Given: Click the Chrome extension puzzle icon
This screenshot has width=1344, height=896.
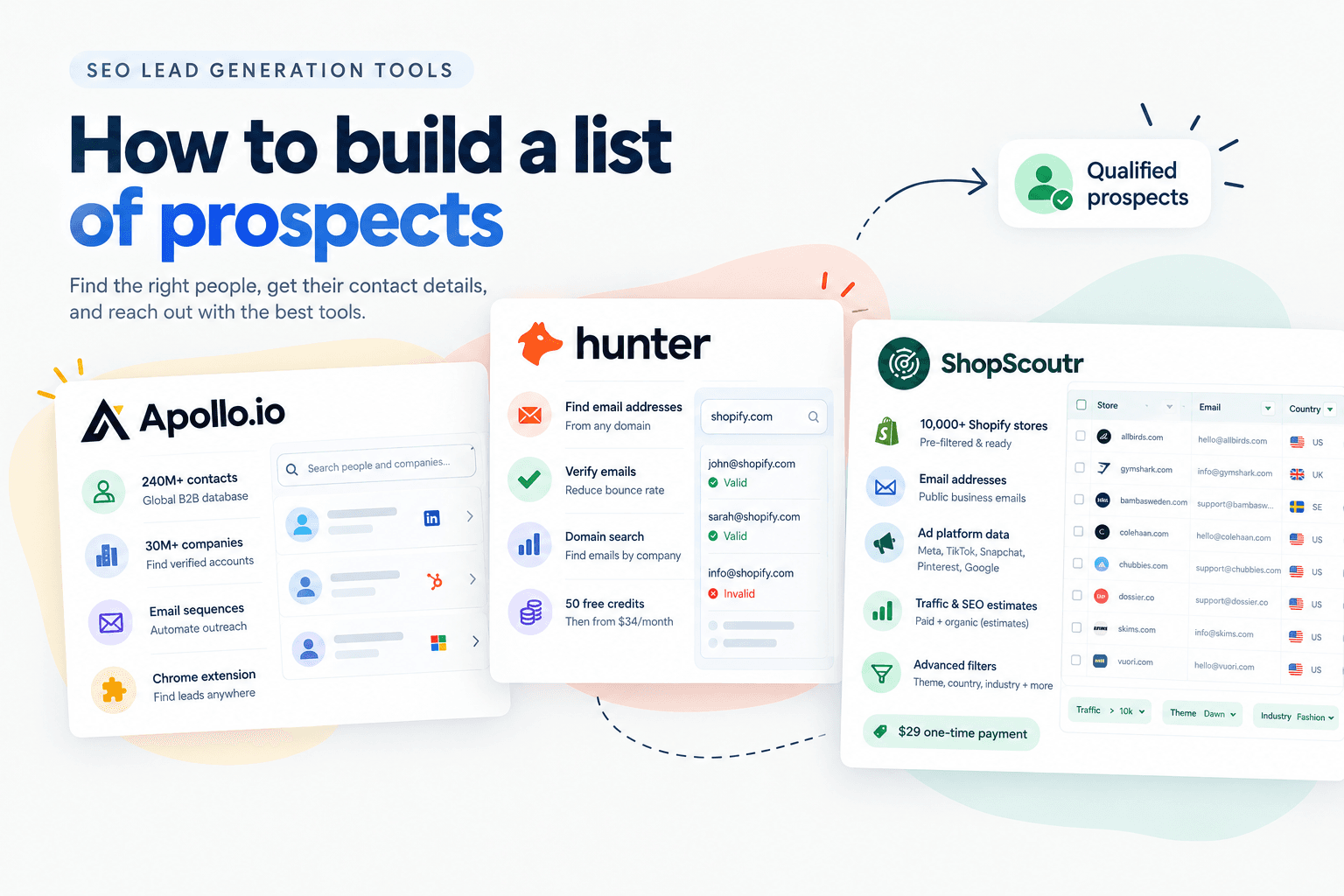Looking at the screenshot, I should click(114, 689).
